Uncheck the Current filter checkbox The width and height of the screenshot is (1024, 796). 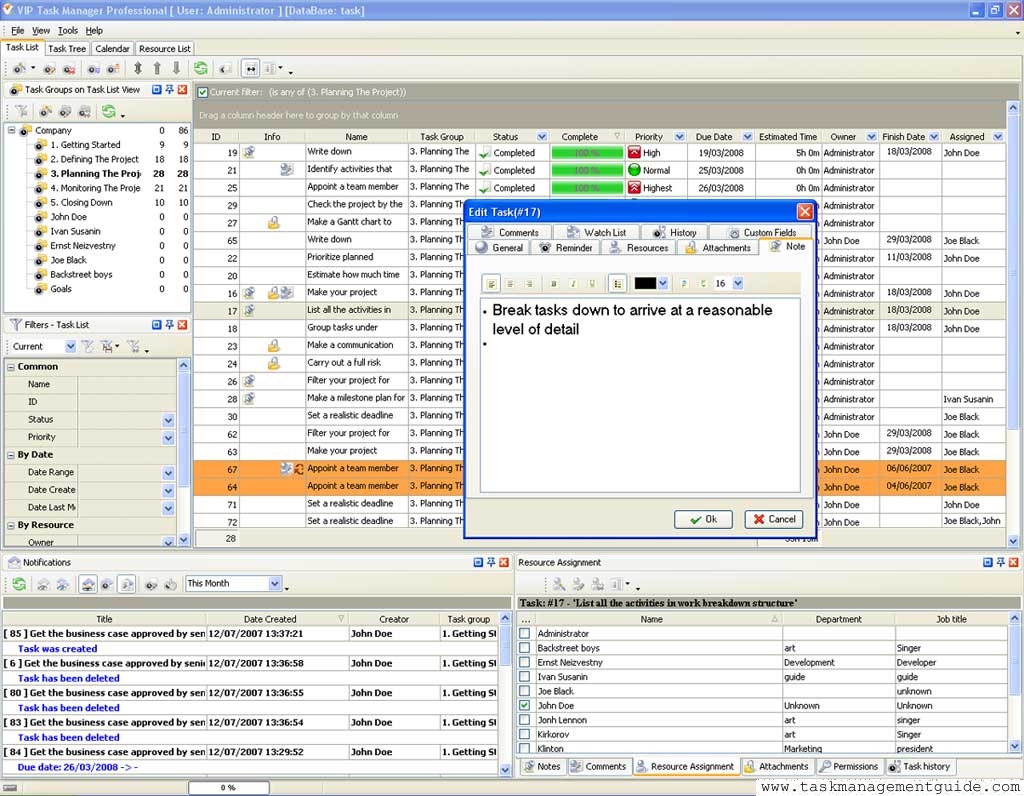pyautogui.click(x=203, y=92)
